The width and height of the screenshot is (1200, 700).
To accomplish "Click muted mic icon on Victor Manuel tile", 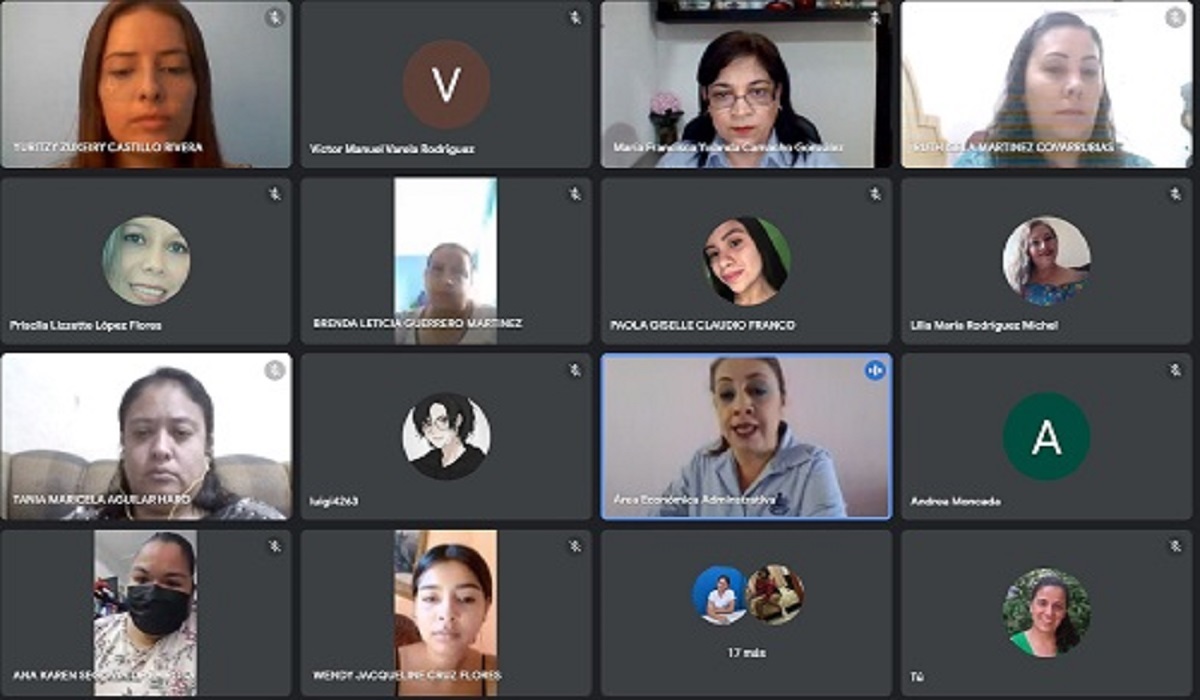I will point(575,17).
